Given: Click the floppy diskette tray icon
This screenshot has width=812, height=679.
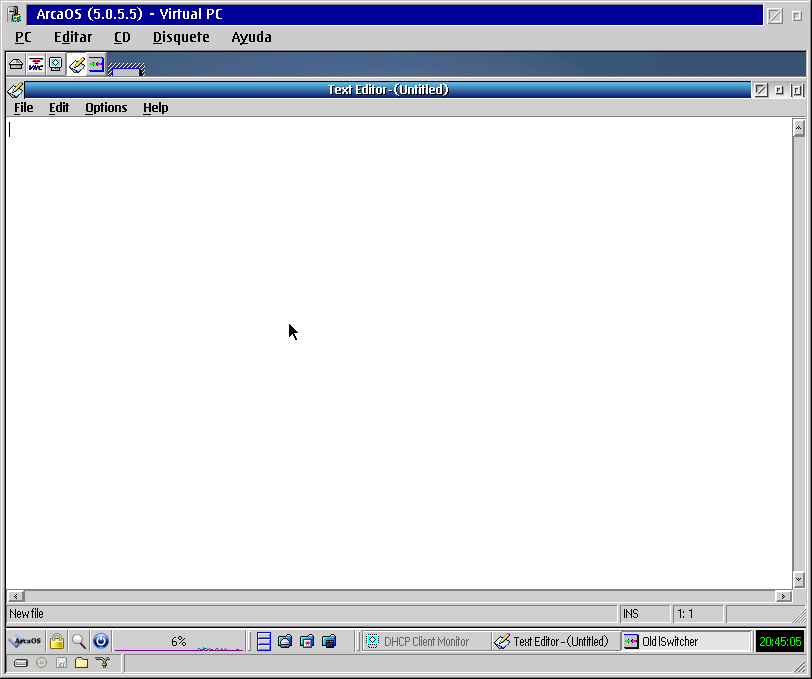Looking at the screenshot, I should pyautogui.click(x=61, y=663).
